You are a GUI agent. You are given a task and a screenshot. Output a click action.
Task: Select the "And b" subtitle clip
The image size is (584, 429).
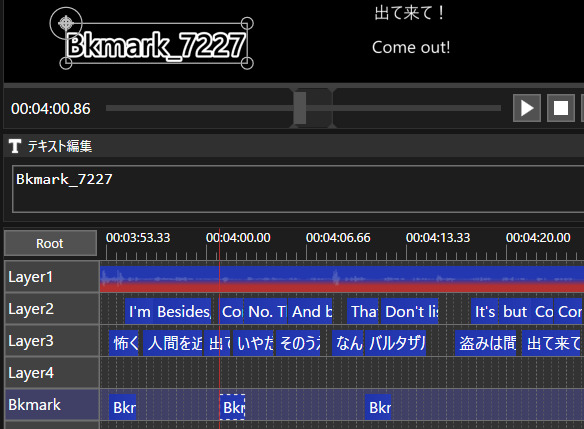311,311
